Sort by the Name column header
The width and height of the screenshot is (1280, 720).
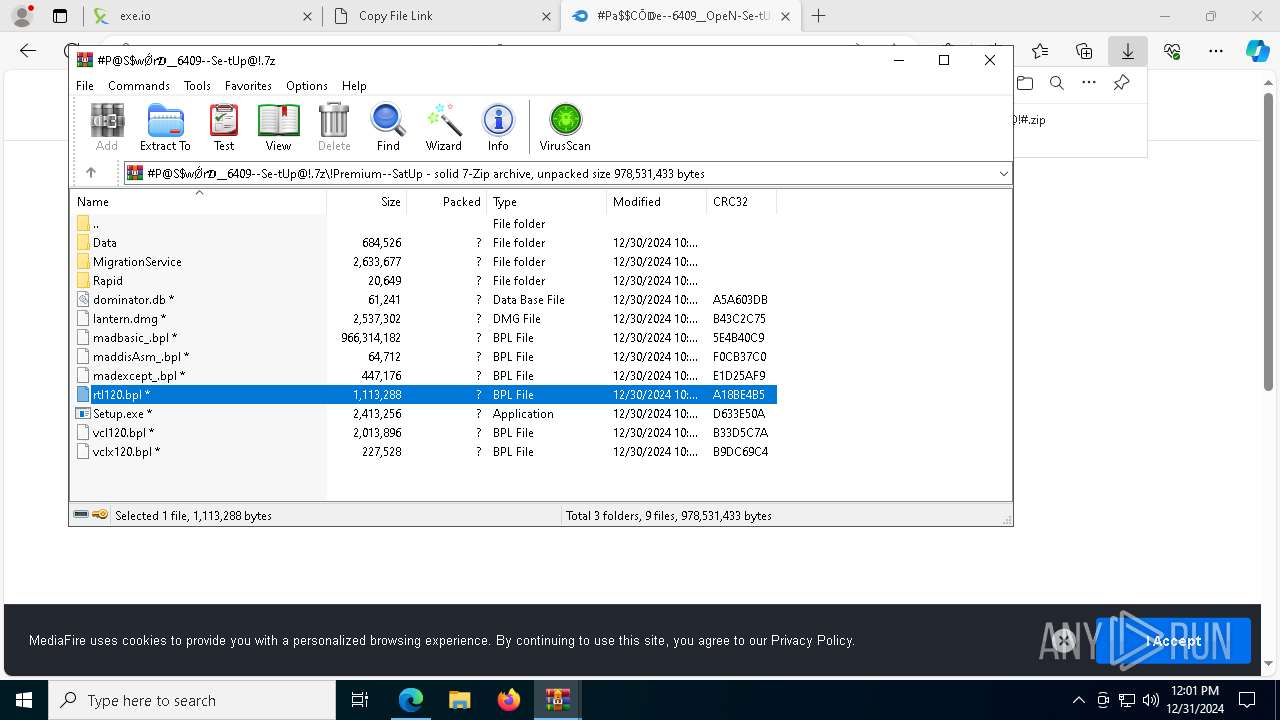[198, 202]
